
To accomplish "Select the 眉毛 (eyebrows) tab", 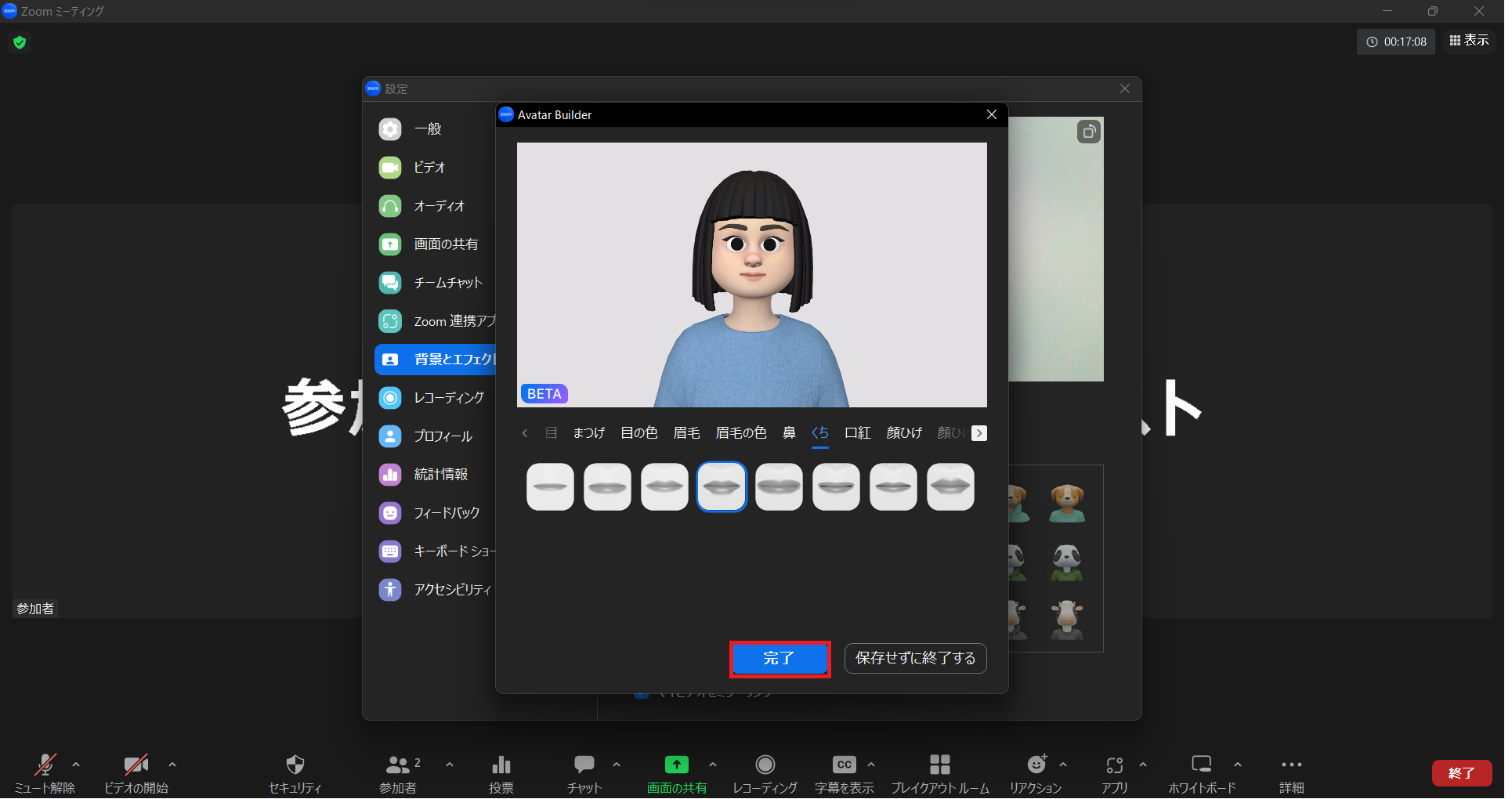I will [686, 433].
